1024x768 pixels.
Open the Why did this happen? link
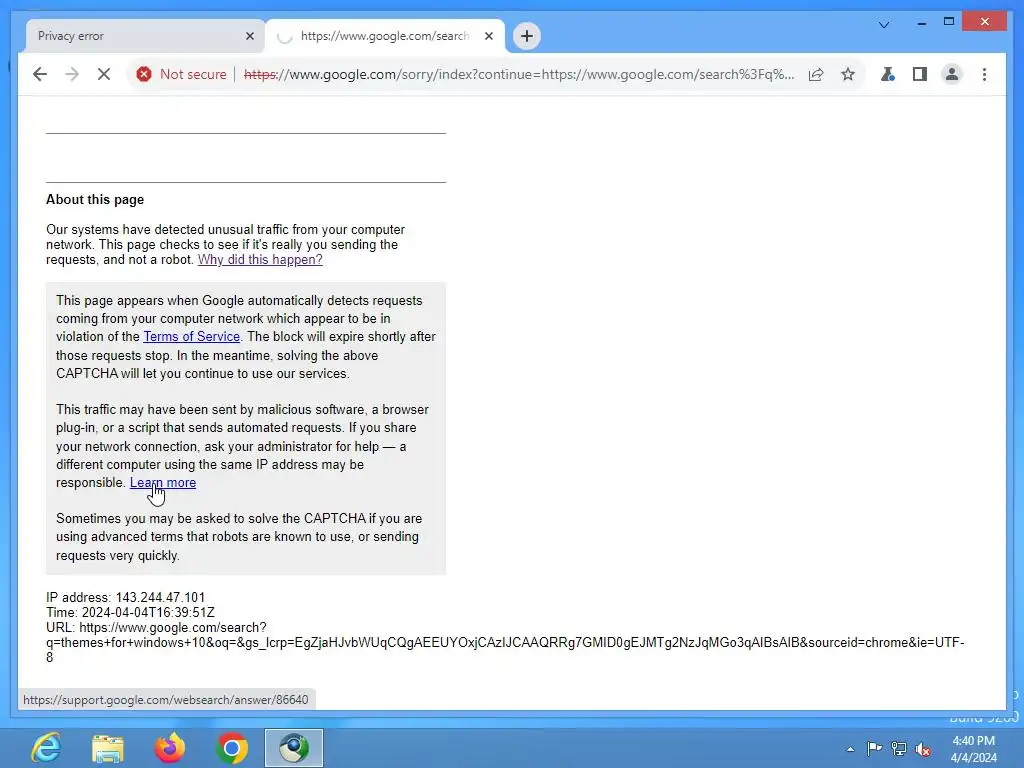tap(260, 259)
